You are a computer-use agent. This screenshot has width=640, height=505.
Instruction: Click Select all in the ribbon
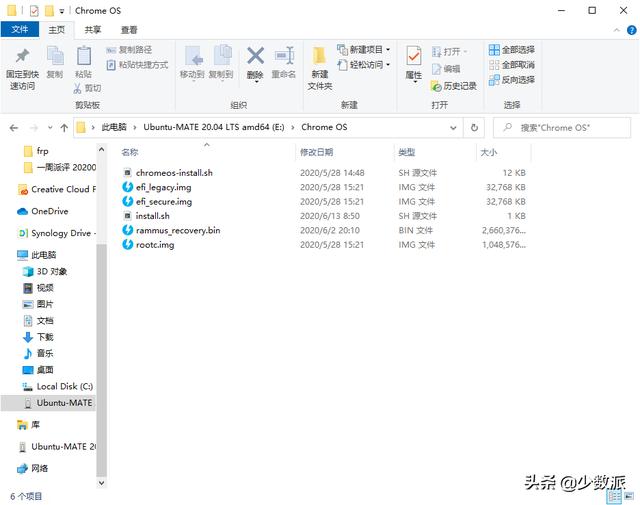[512, 50]
